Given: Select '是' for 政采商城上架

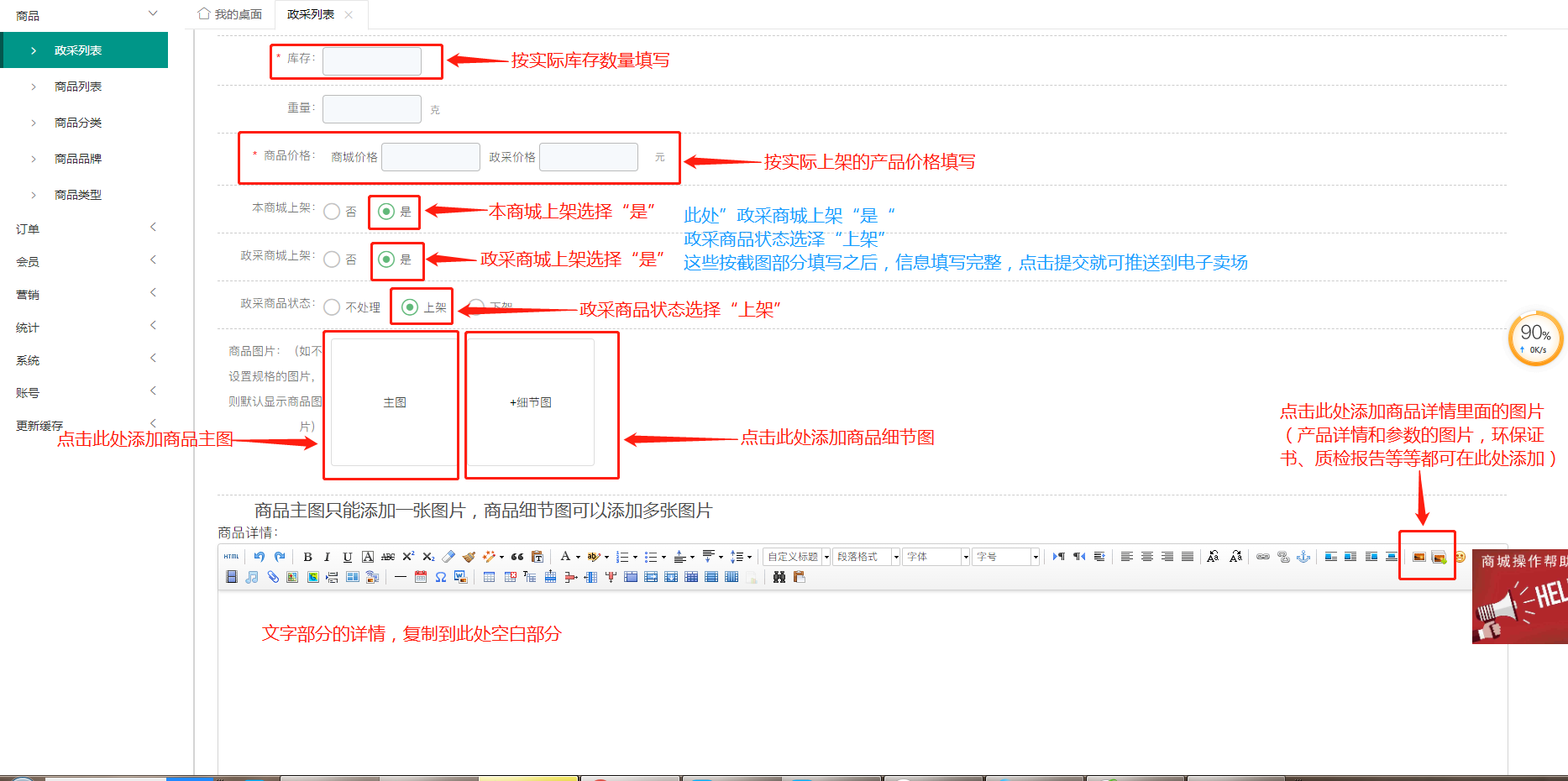Looking at the screenshot, I should pos(387,259).
